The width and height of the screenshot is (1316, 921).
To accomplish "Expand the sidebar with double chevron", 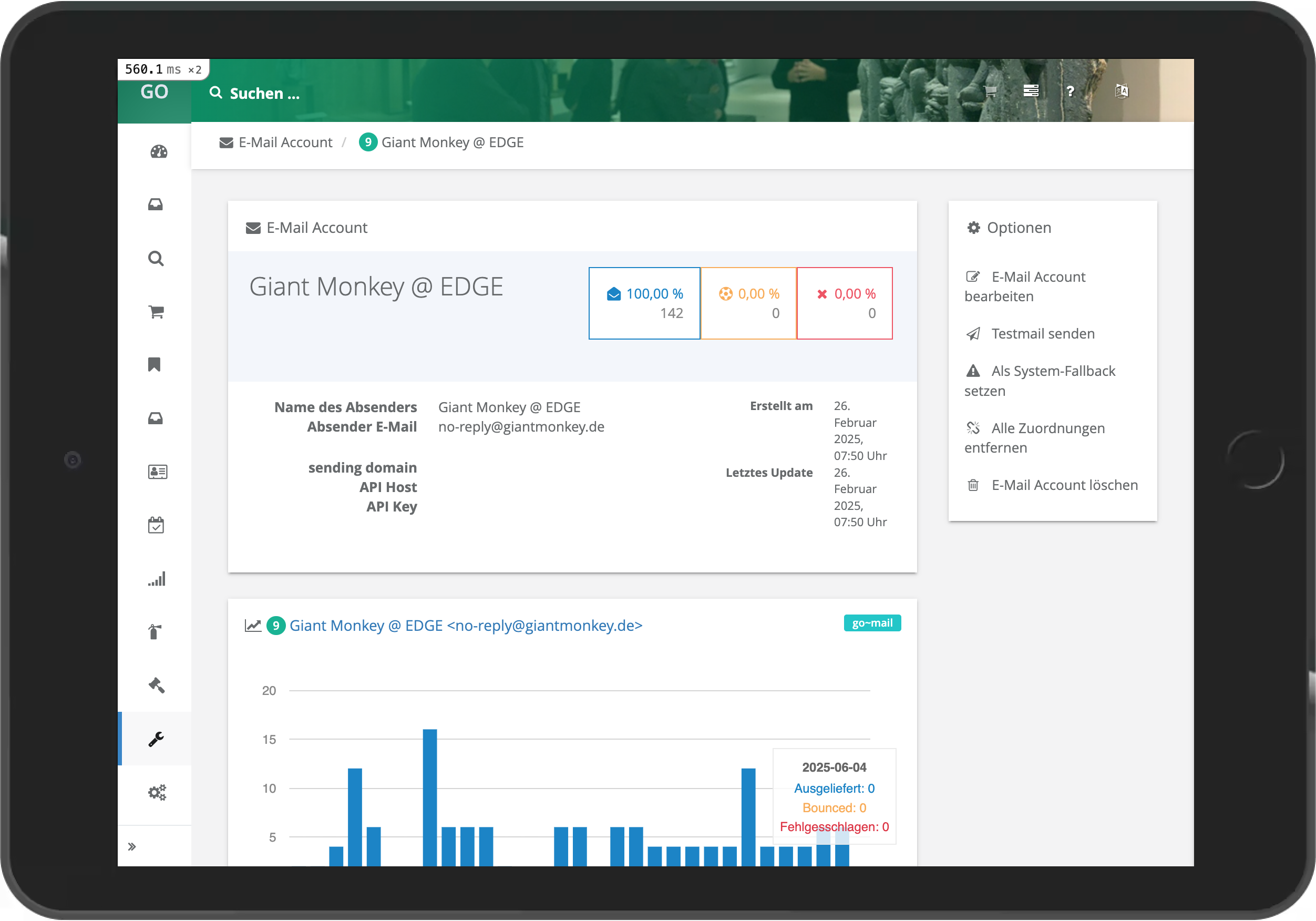I will [x=132, y=846].
